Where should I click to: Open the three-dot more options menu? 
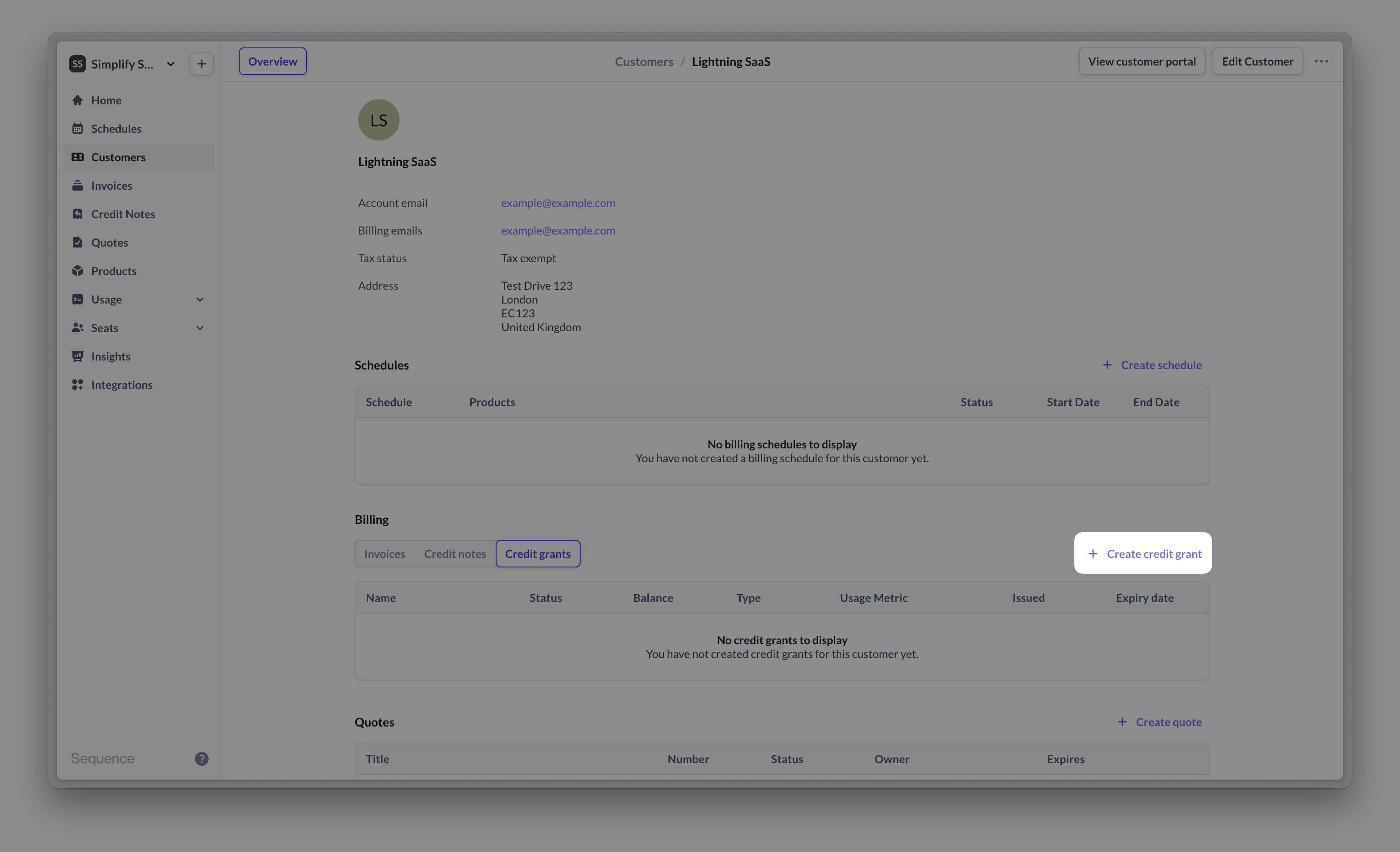pos(1322,61)
